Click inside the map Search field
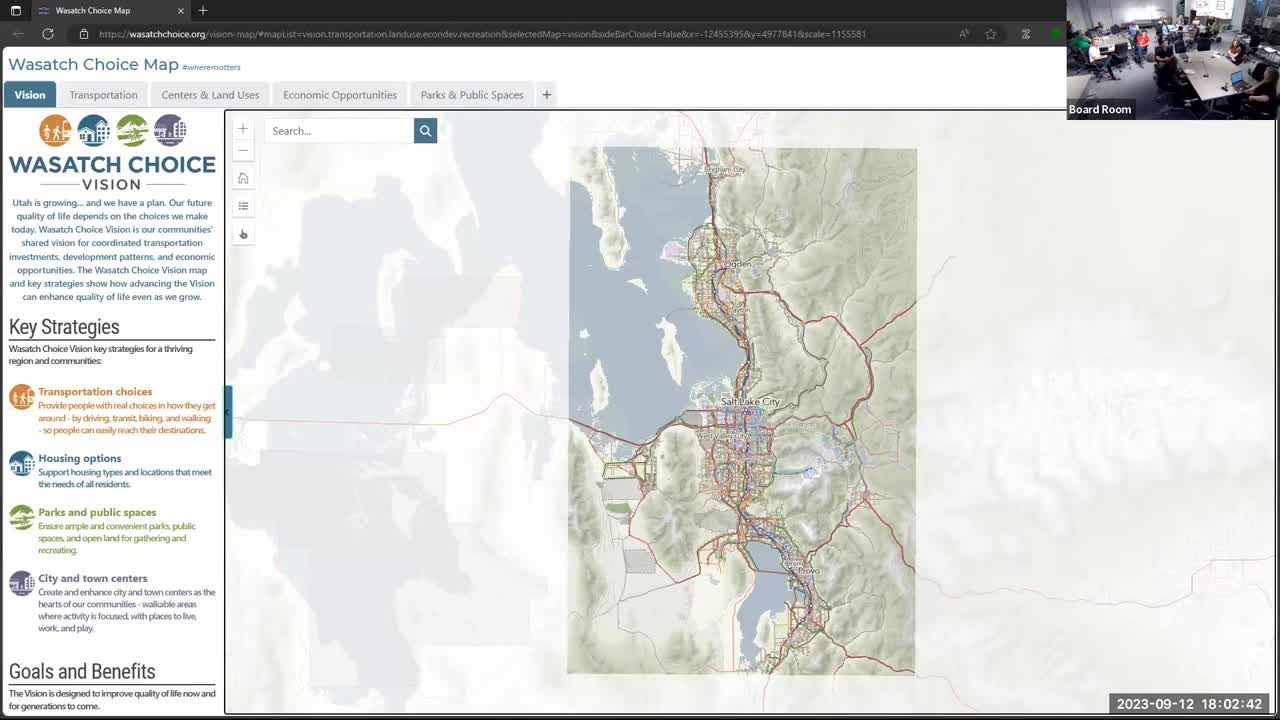The width and height of the screenshot is (1280, 720). [x=335, y=130]
